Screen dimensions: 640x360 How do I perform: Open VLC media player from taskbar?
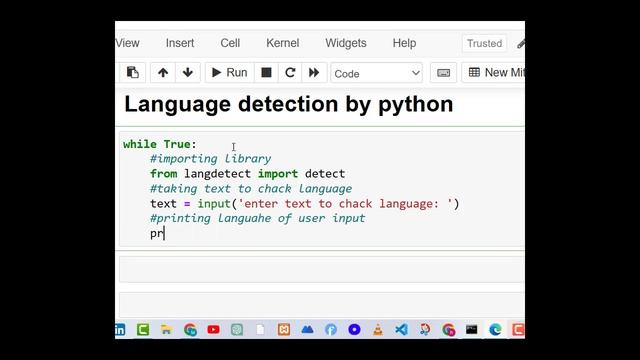pyautogui.click(x=378, y=329)
